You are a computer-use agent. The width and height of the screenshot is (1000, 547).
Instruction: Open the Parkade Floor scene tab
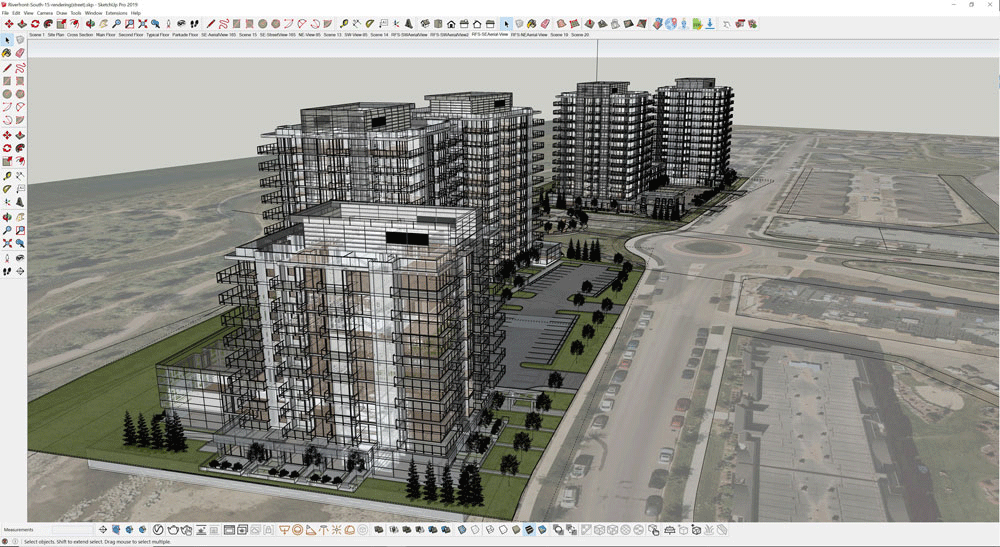[x=185, y=34]
